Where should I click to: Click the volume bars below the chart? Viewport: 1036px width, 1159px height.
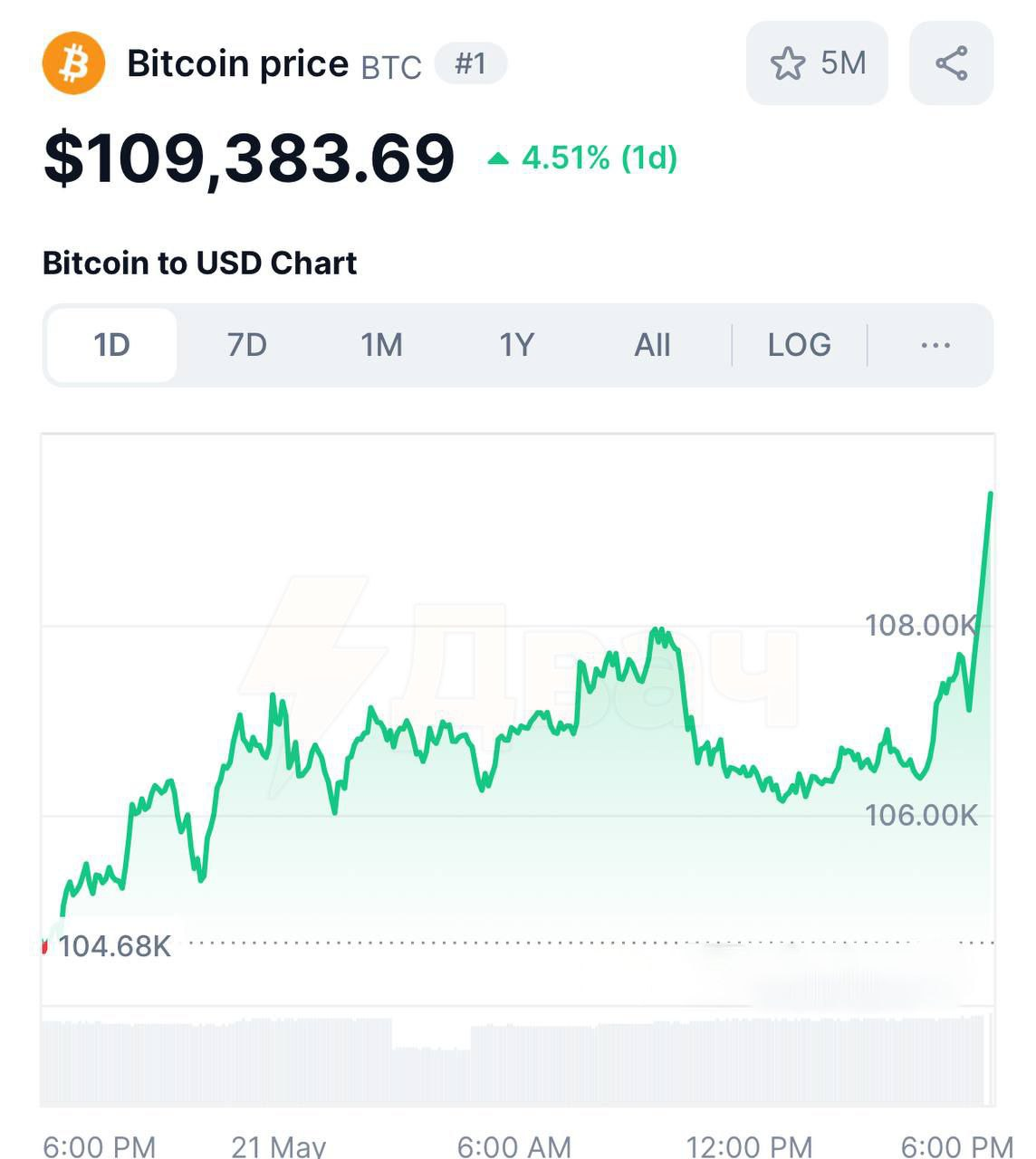pos(517,1059)
